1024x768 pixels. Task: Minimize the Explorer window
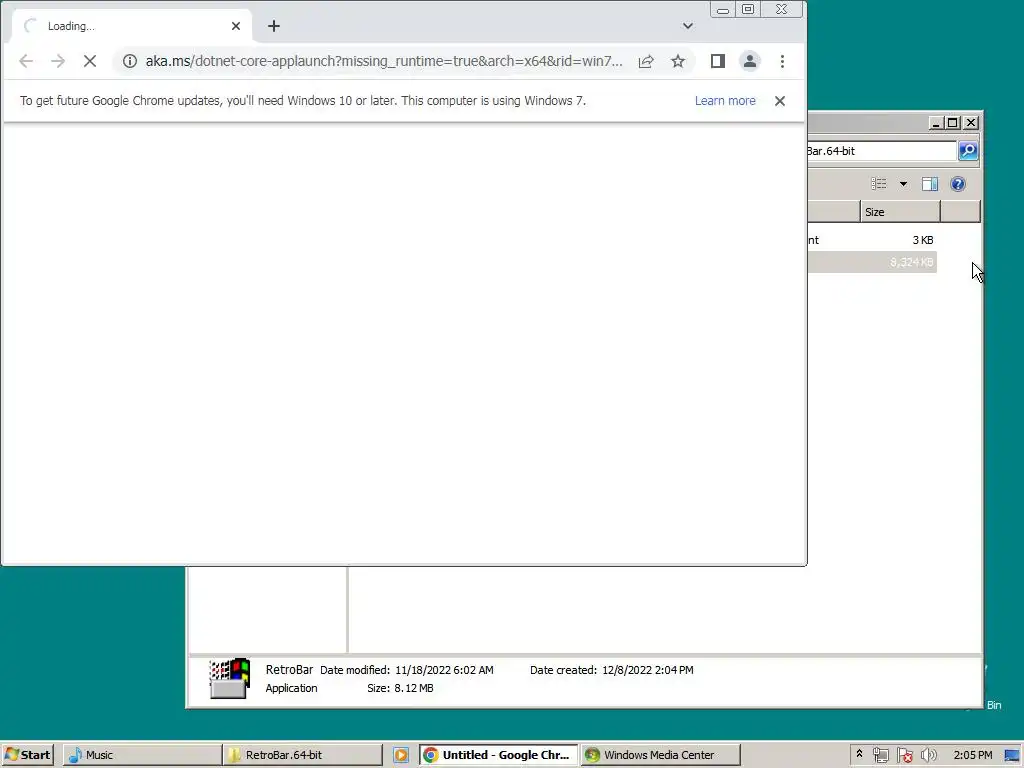coord(936,123)
